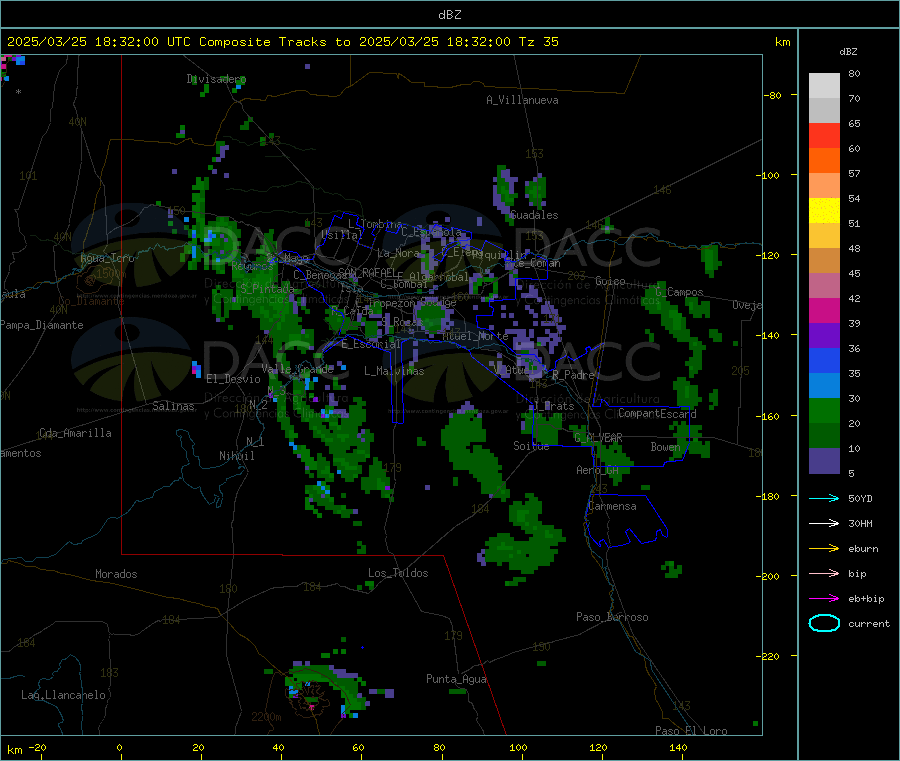The width and height of the screenshot is (900, 761).
Task: Click the 50YD cyan arrow legend icon
Action: point(824,498)
